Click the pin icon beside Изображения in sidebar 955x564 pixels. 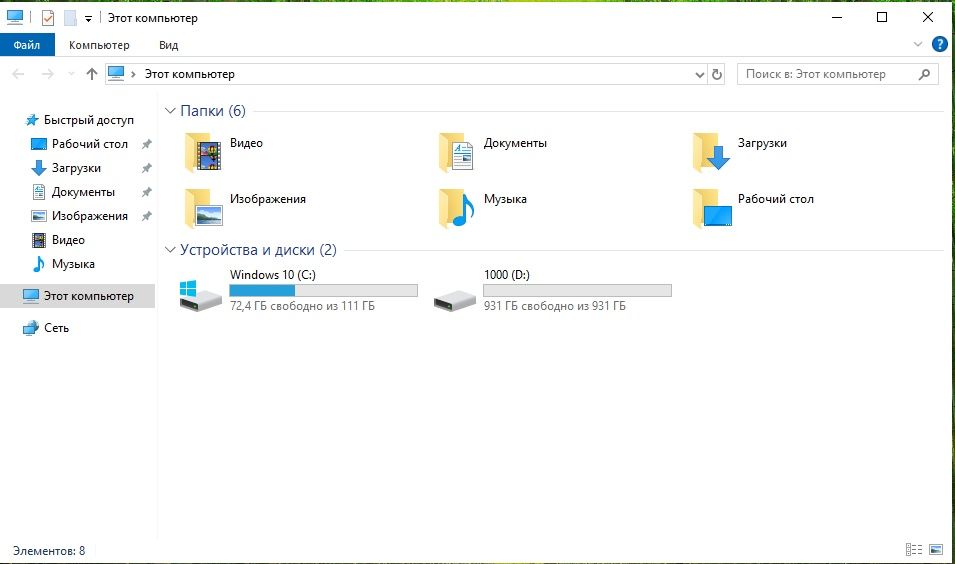[x=146, y=216]
